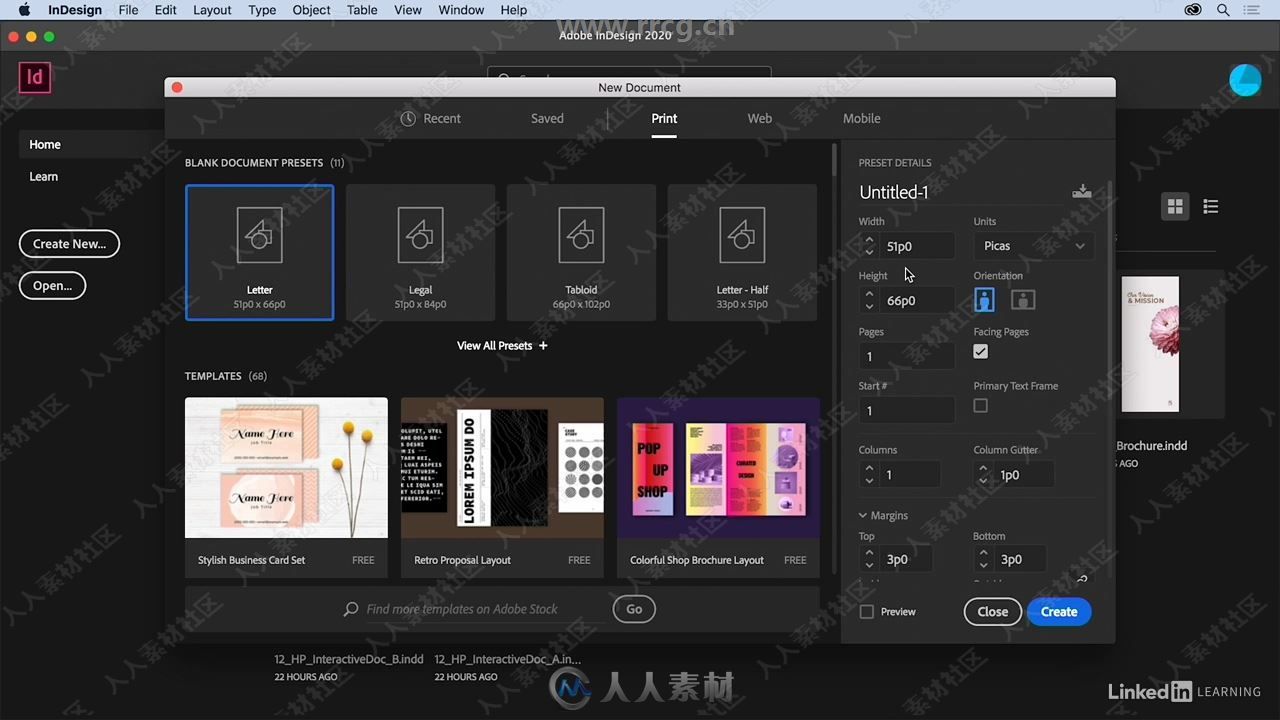Open the Window menu
The height and width of the screenshot is (720, 1280).
[461, 10]
